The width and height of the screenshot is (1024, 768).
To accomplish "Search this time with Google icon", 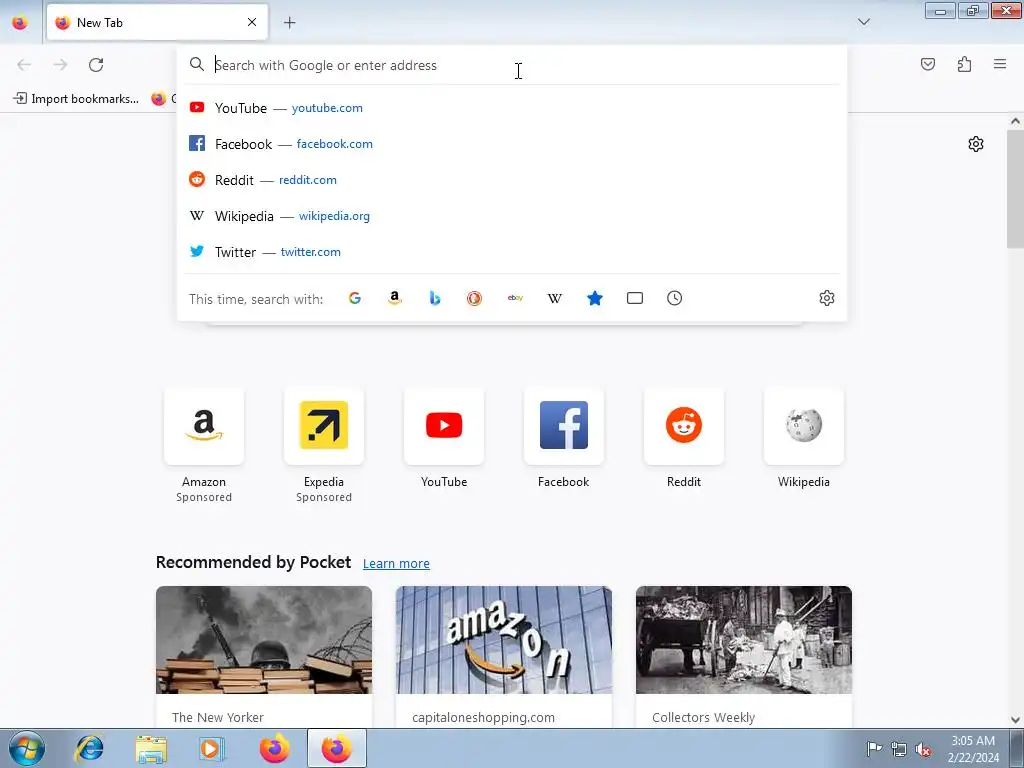I will pyautogui.click(x=355, y=298).
